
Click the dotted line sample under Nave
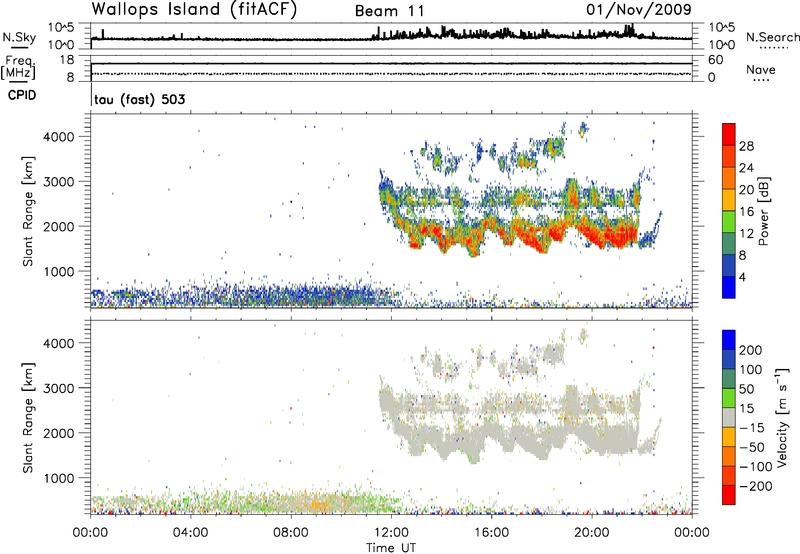pos(761,80)
